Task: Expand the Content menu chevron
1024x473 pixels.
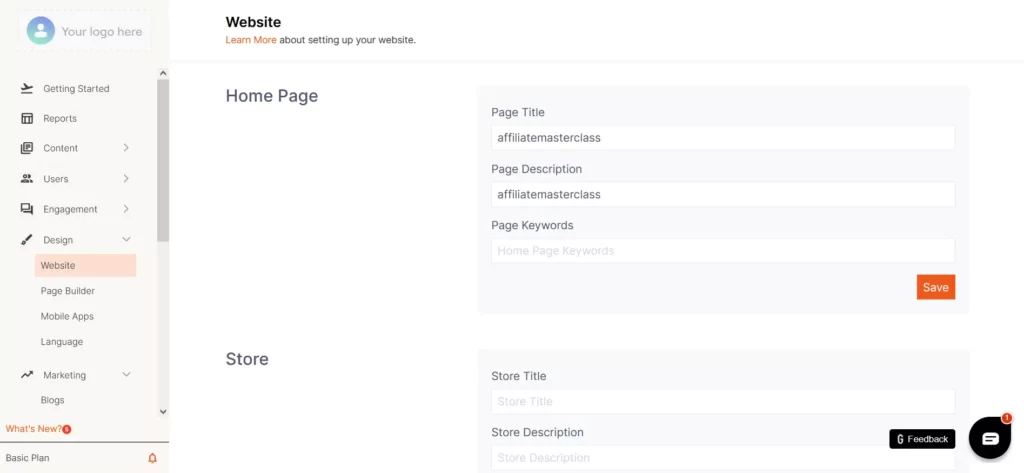Action: [126, 148]
